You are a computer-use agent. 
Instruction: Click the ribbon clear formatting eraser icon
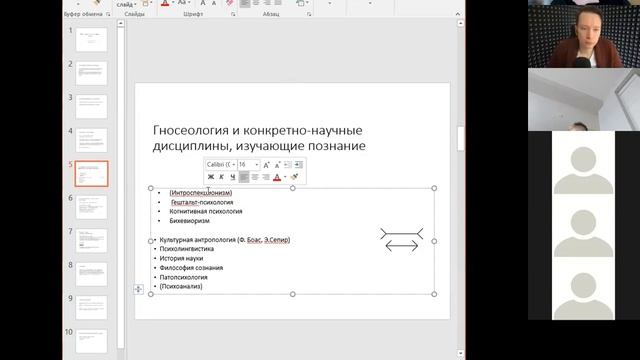coord(230,3)
